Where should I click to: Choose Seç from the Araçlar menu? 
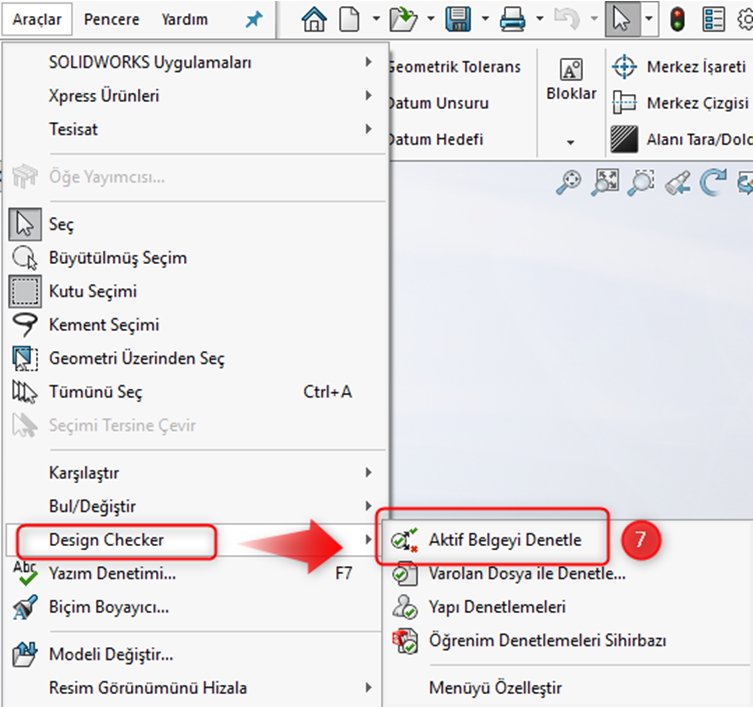pos(196,224)
